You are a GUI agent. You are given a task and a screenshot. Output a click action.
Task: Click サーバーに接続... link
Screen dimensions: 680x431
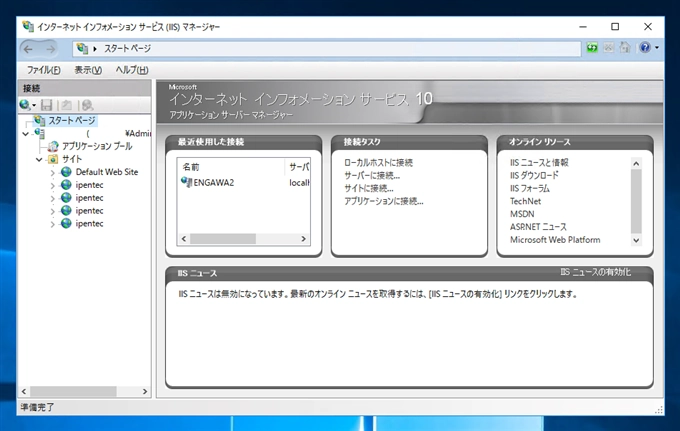(x=372, y=176)
